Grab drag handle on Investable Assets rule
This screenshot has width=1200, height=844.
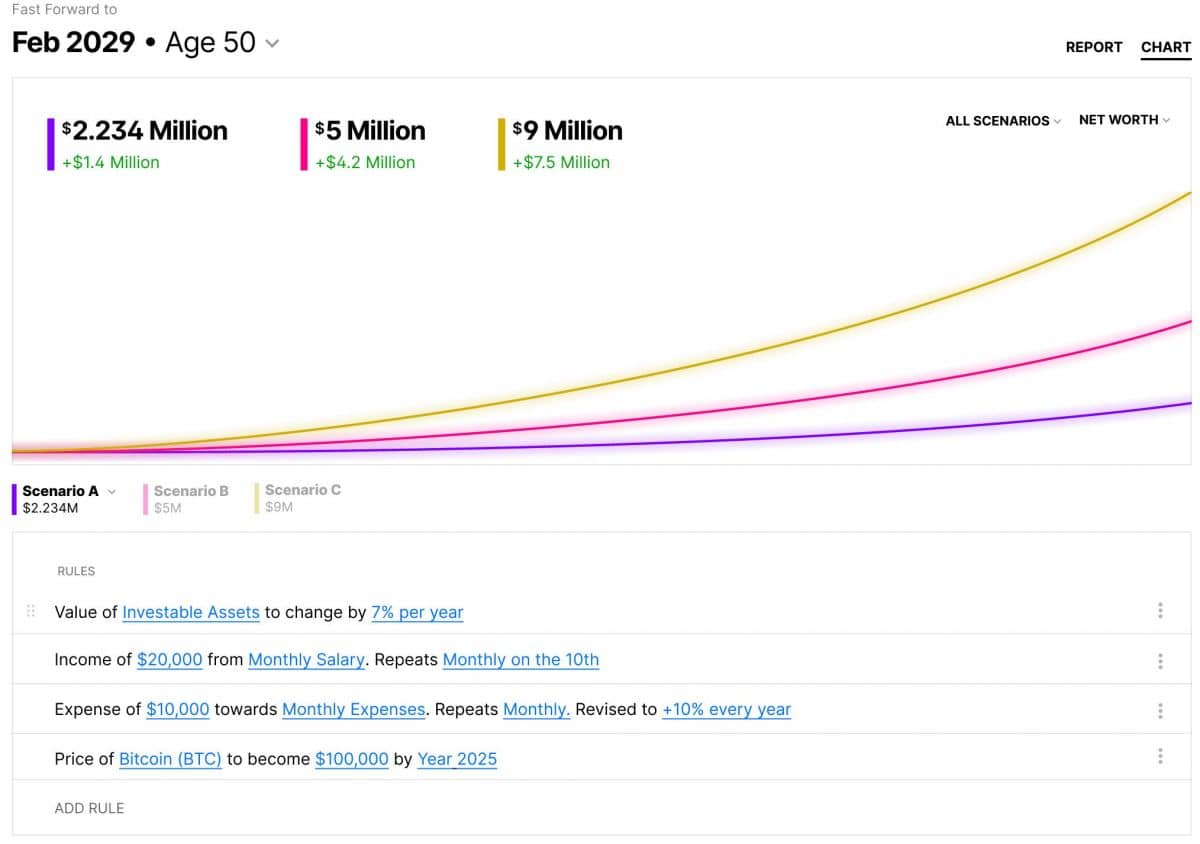click(x=30, y=611)
